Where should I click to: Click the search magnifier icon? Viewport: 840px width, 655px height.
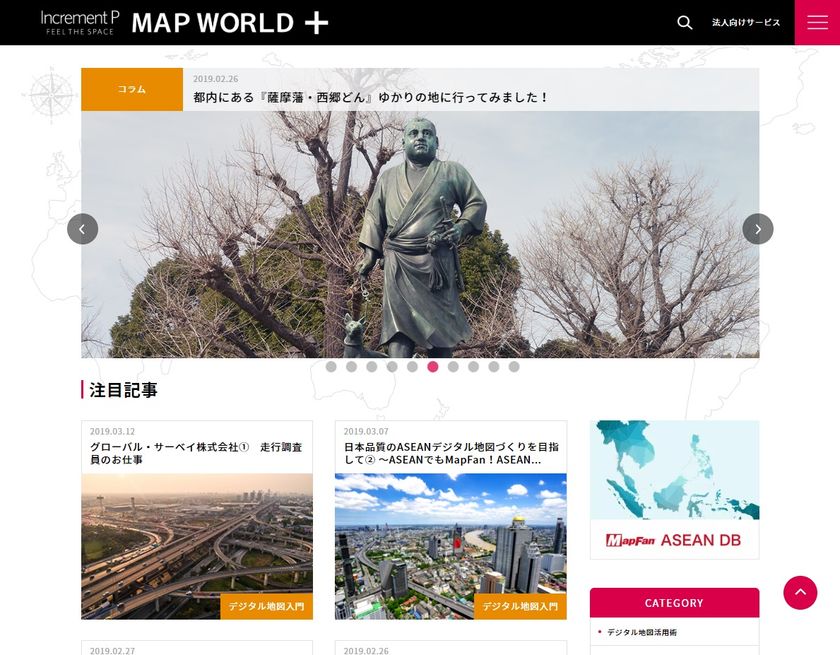pos(685,21)
